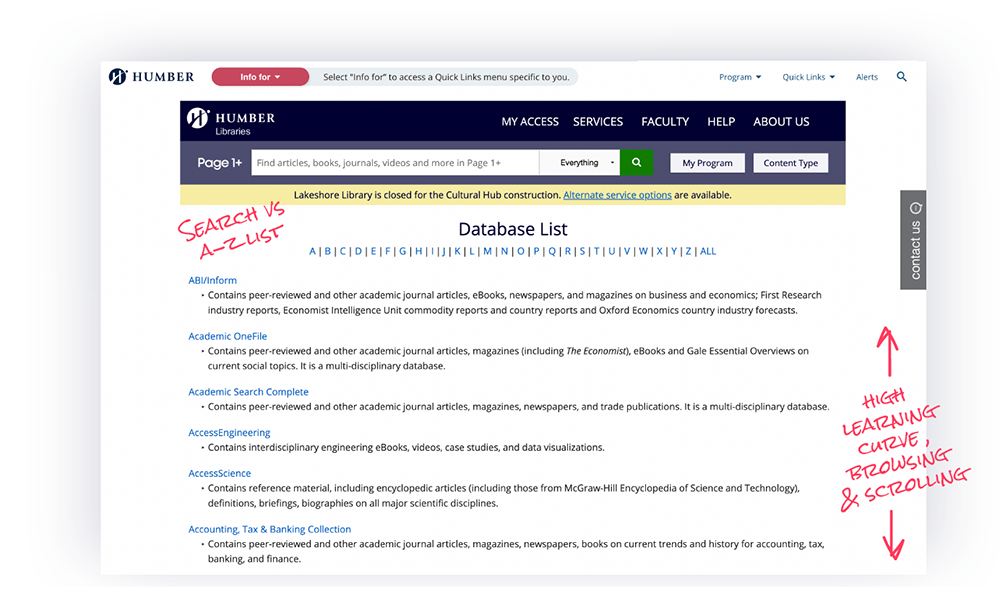Filter databases by letter Z
1000x605 pixels.
pos(688,251)
